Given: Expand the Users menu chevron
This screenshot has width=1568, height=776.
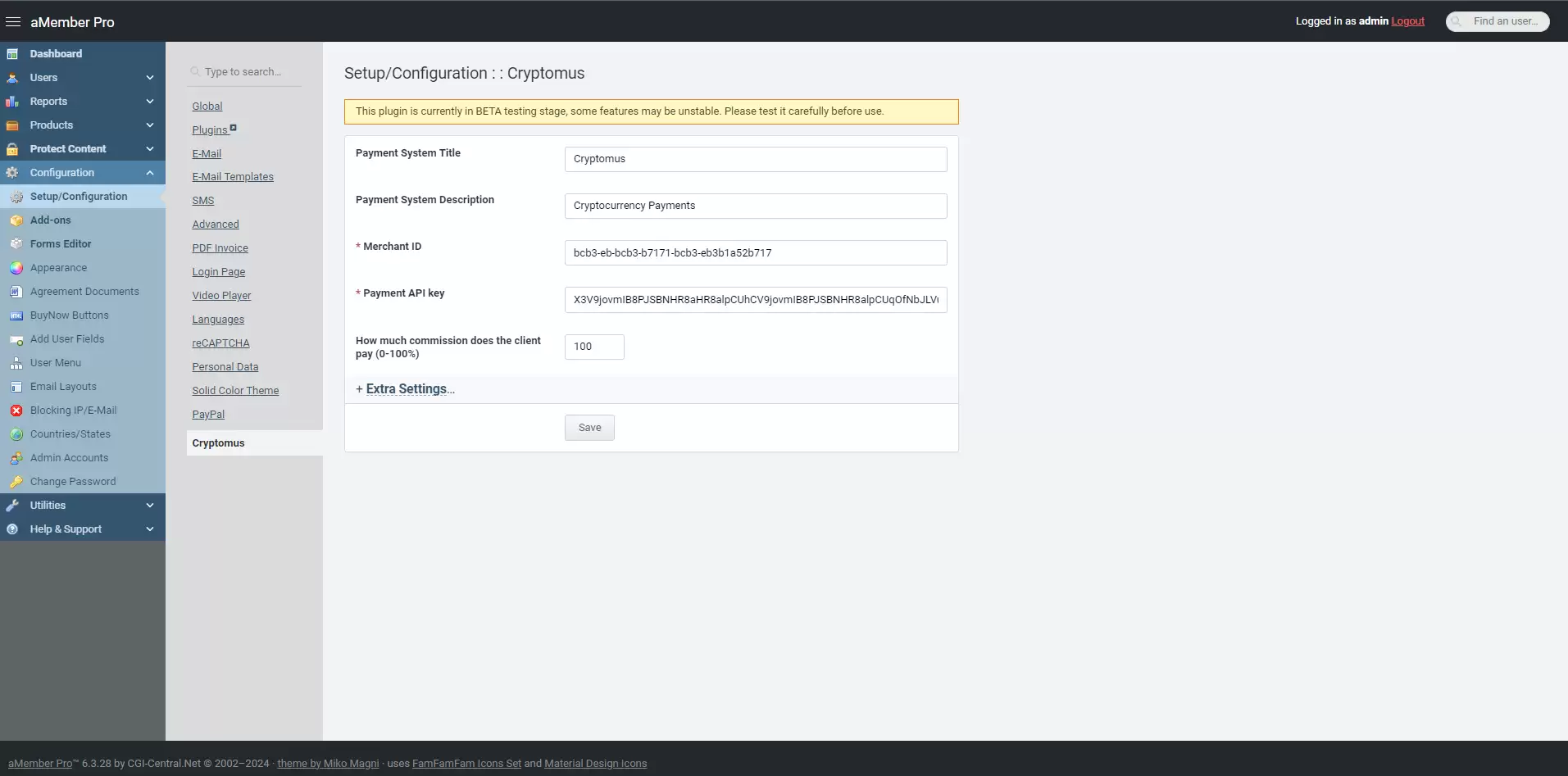Looking at the screenshot, I should pos(150,78).
